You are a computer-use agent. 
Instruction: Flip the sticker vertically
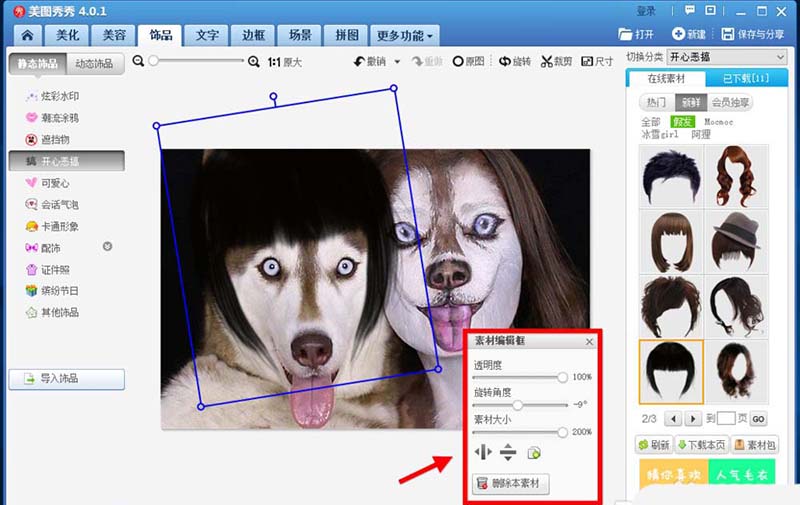[x=508, y=453]
